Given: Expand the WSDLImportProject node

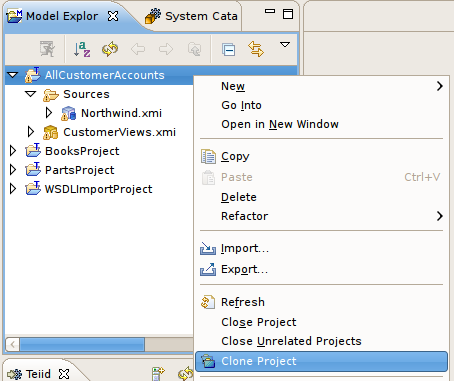Looking at the screenshot, I should pyautogui.click(x=13, y=189).
